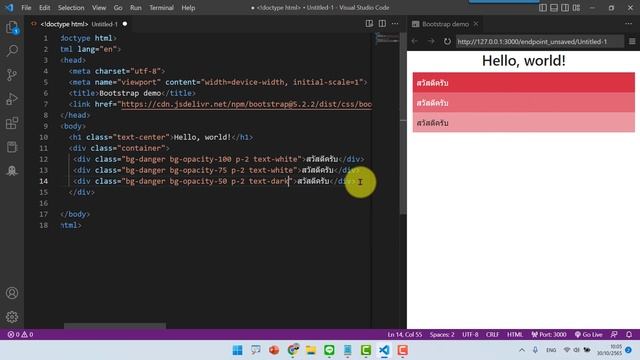
Task: Open the Extensions view
Action: pos(12,123)
